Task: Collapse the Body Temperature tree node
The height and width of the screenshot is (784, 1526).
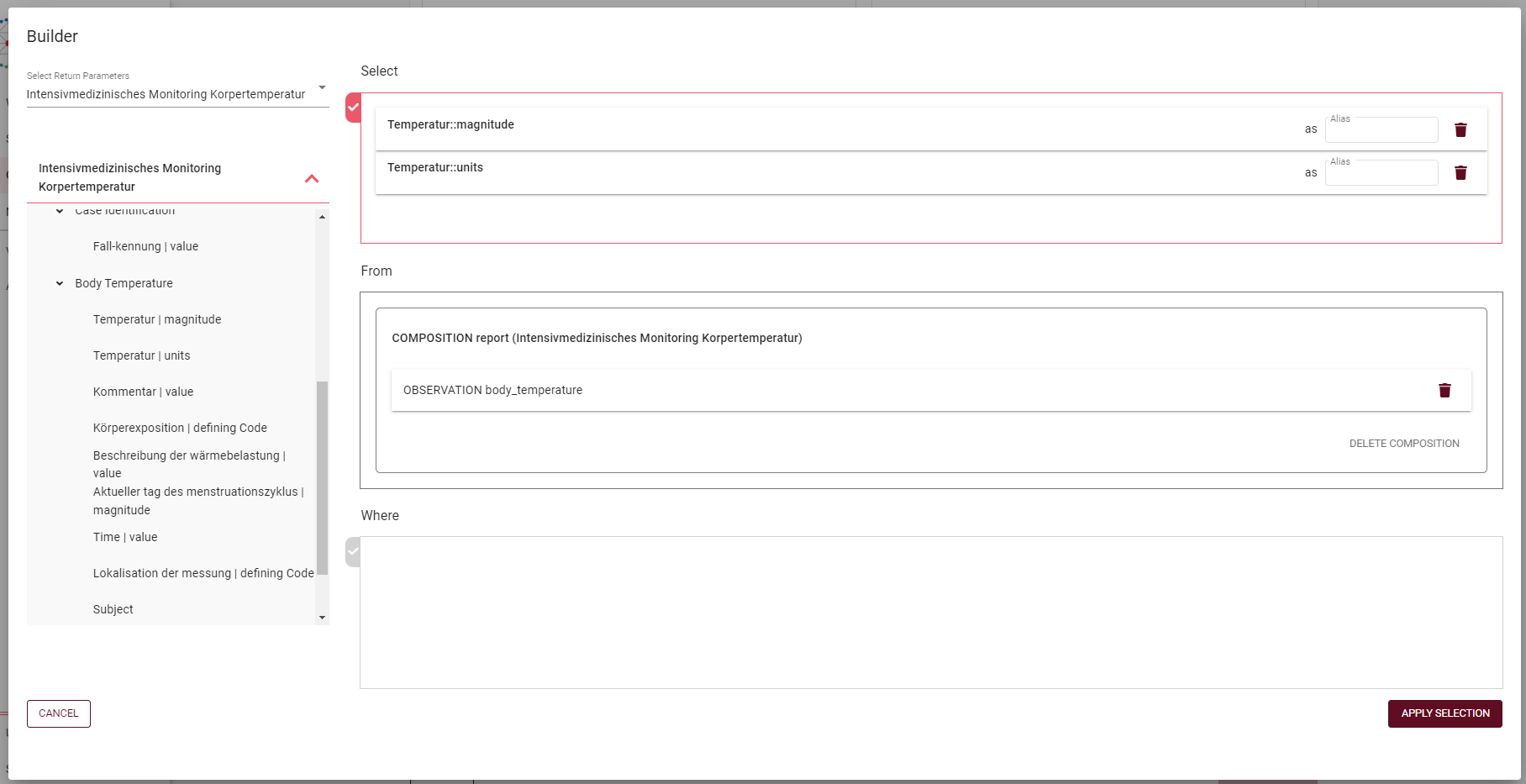Action: coord(60,283)
